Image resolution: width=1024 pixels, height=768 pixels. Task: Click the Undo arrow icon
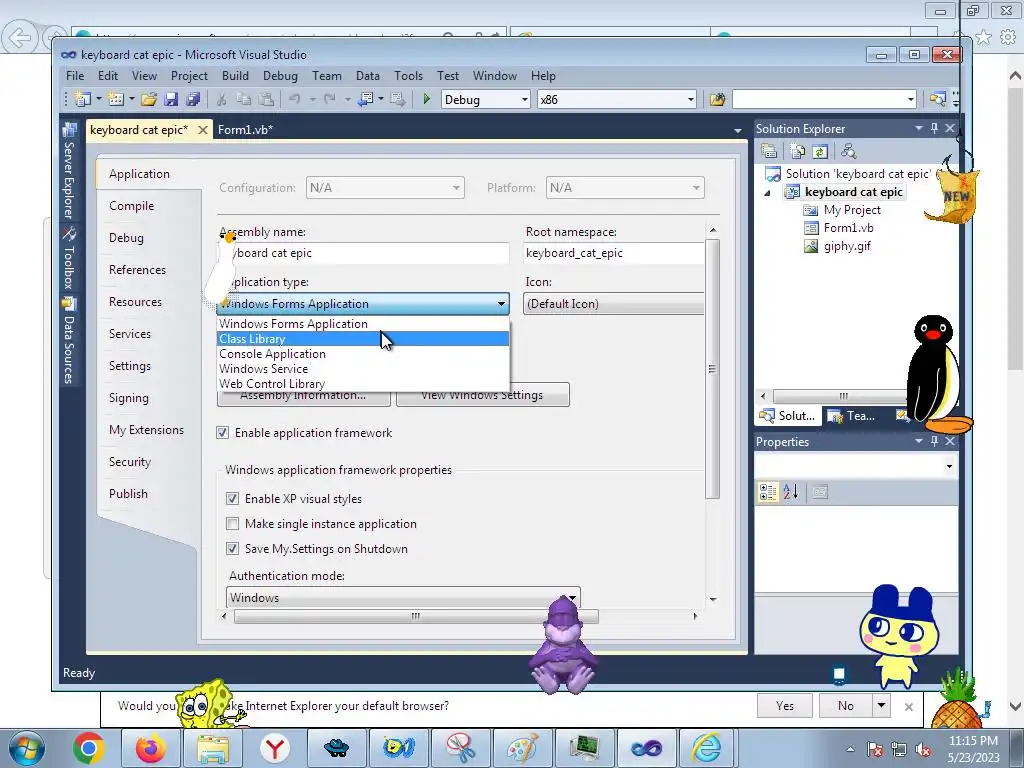pos(295,99)
